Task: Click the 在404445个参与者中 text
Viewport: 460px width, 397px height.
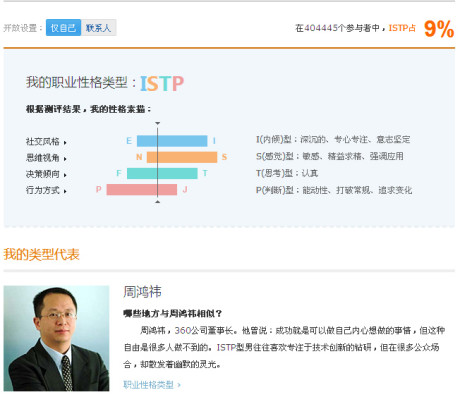Action: pyautogui.click(x=337, y=28)
